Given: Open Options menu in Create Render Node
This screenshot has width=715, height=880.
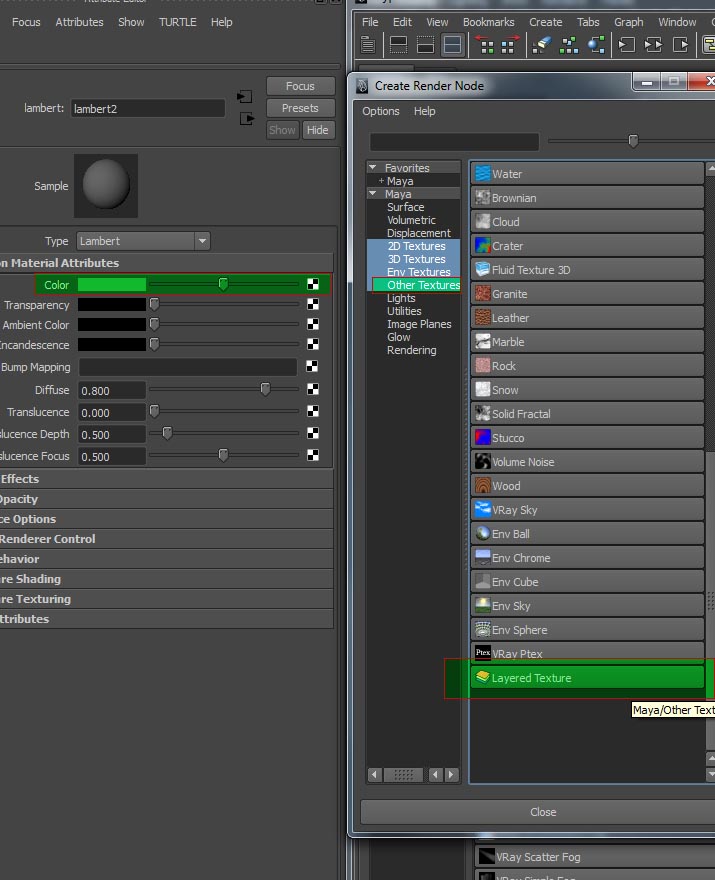Looking at the screenshot, I should (381, 111).
